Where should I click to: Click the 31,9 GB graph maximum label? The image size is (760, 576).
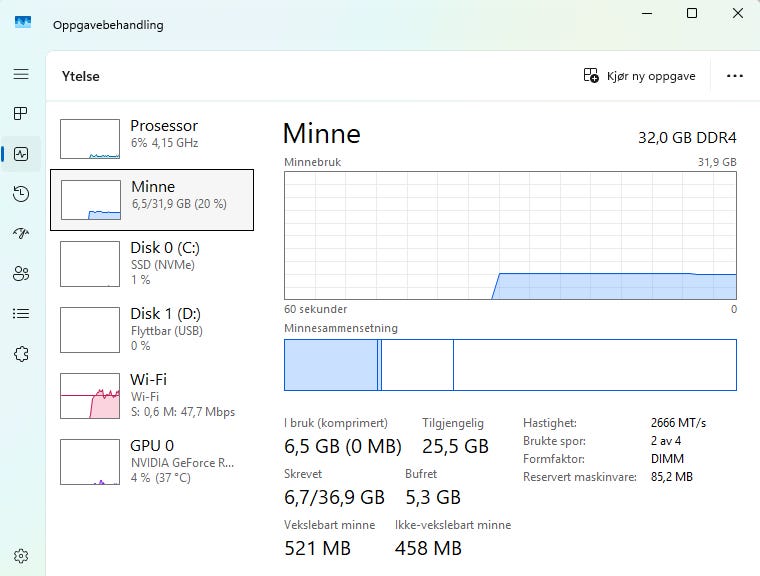click(x=717, y=162)
